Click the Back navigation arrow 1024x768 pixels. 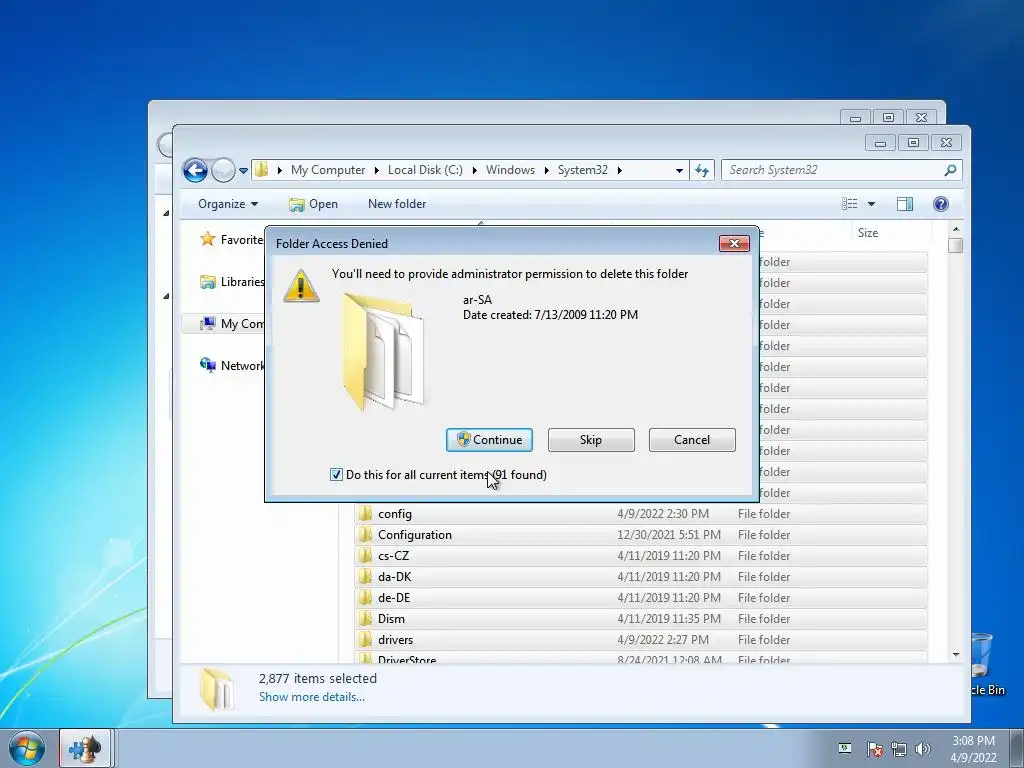click(195, 170)
